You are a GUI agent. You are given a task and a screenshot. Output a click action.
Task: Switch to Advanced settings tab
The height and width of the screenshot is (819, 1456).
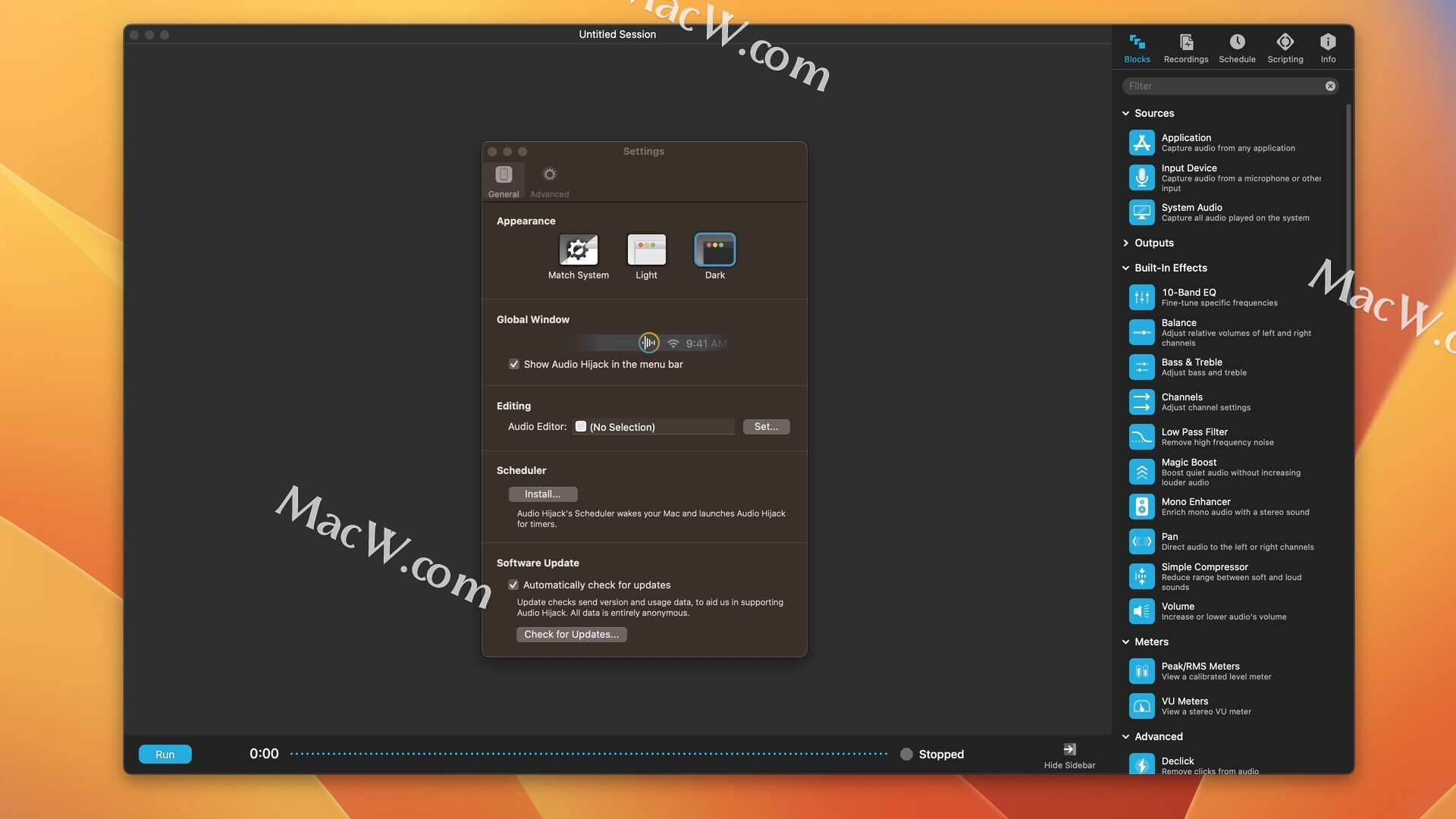pyautogui.click(x=549, y=182)
